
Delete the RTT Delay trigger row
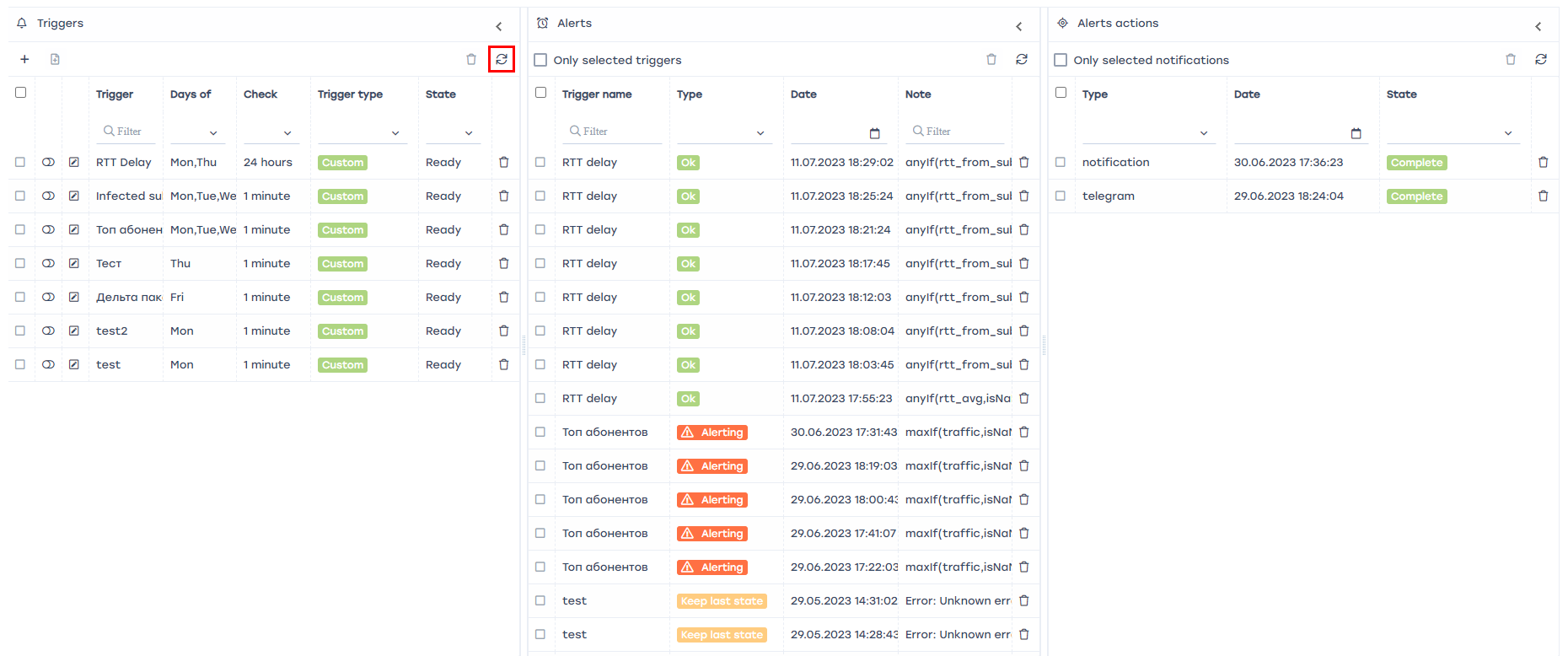pos(504,162)
